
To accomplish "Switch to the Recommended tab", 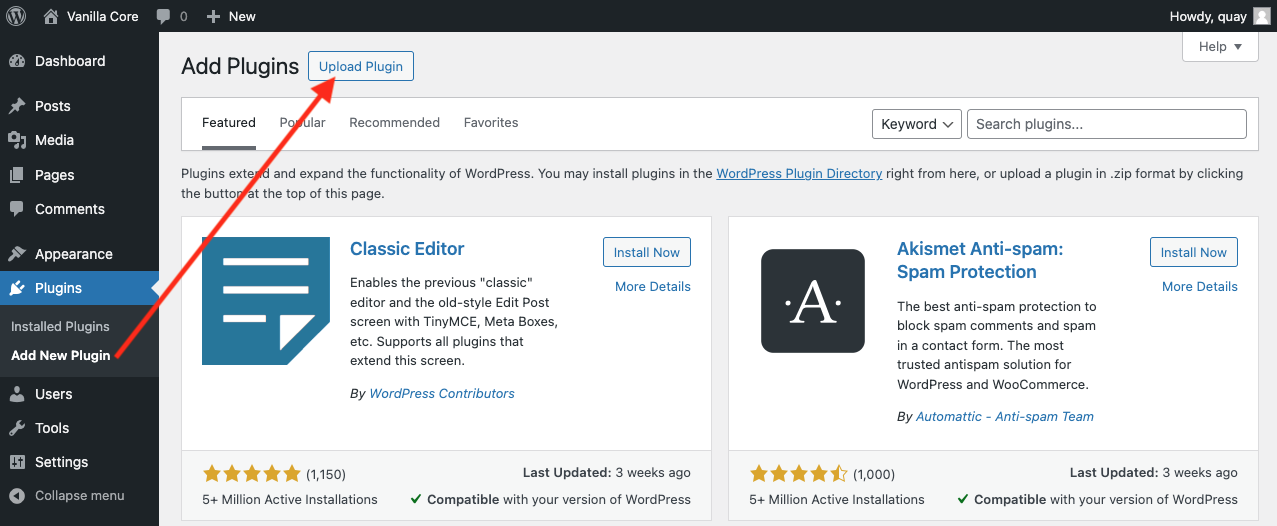I will click(x=394, y=122).
